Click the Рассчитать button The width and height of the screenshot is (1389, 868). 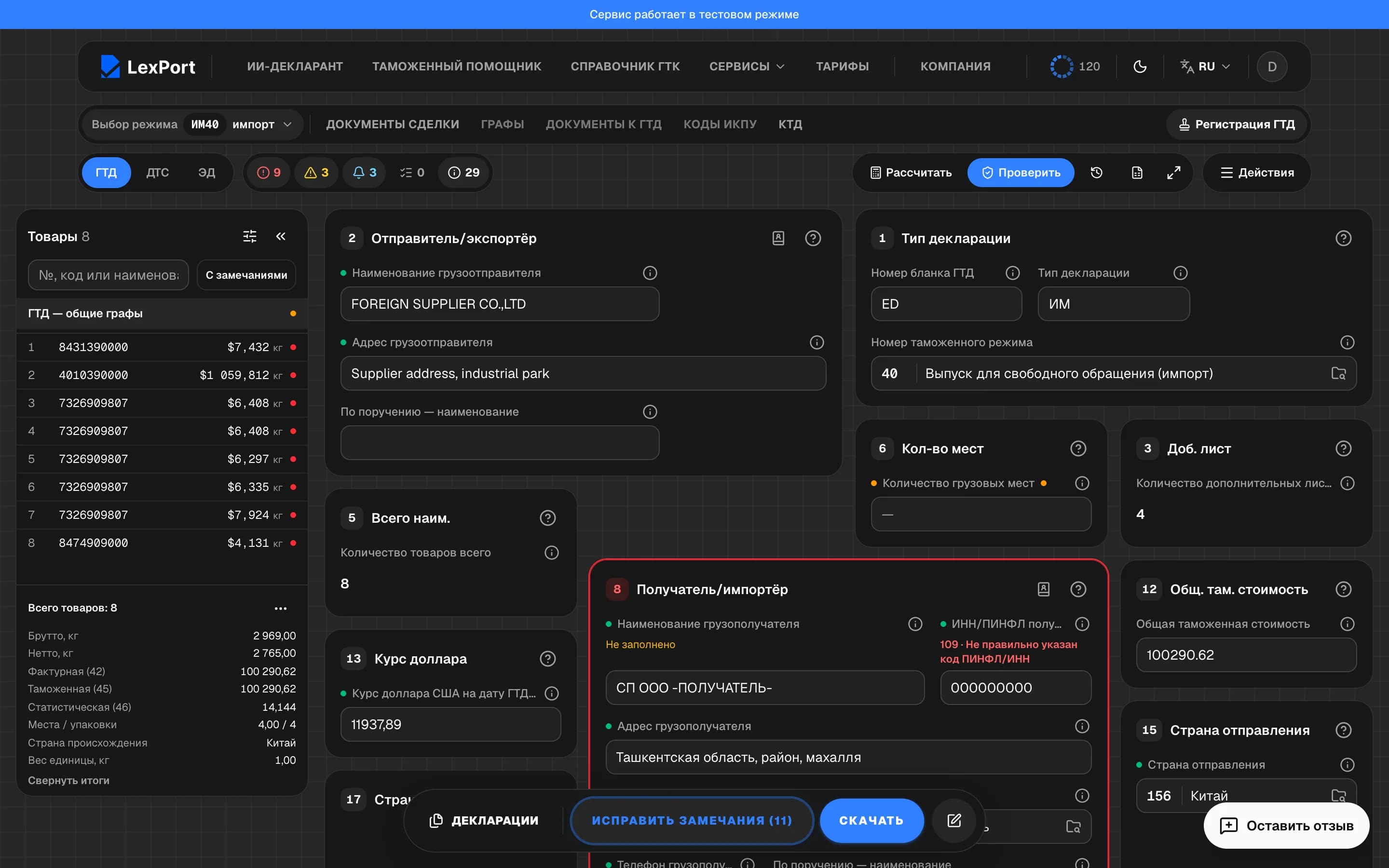(911, 172)
